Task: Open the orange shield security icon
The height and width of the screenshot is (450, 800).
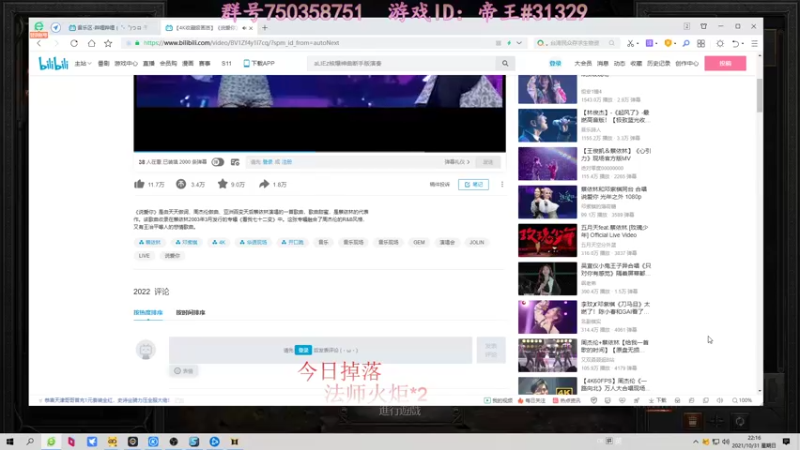Action: point(667,43)
